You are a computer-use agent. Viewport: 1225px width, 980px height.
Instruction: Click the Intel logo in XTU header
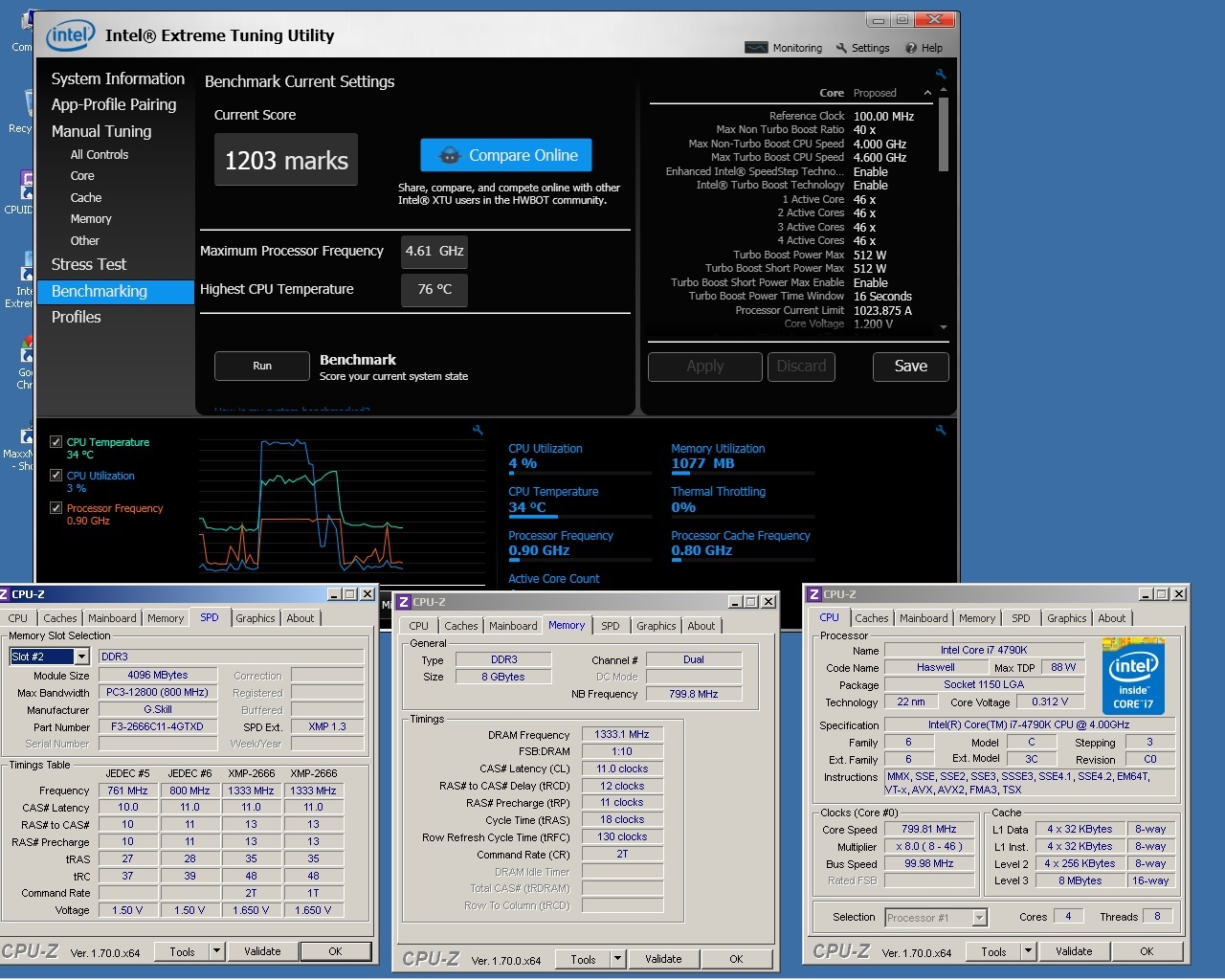[x=71, y=36]
